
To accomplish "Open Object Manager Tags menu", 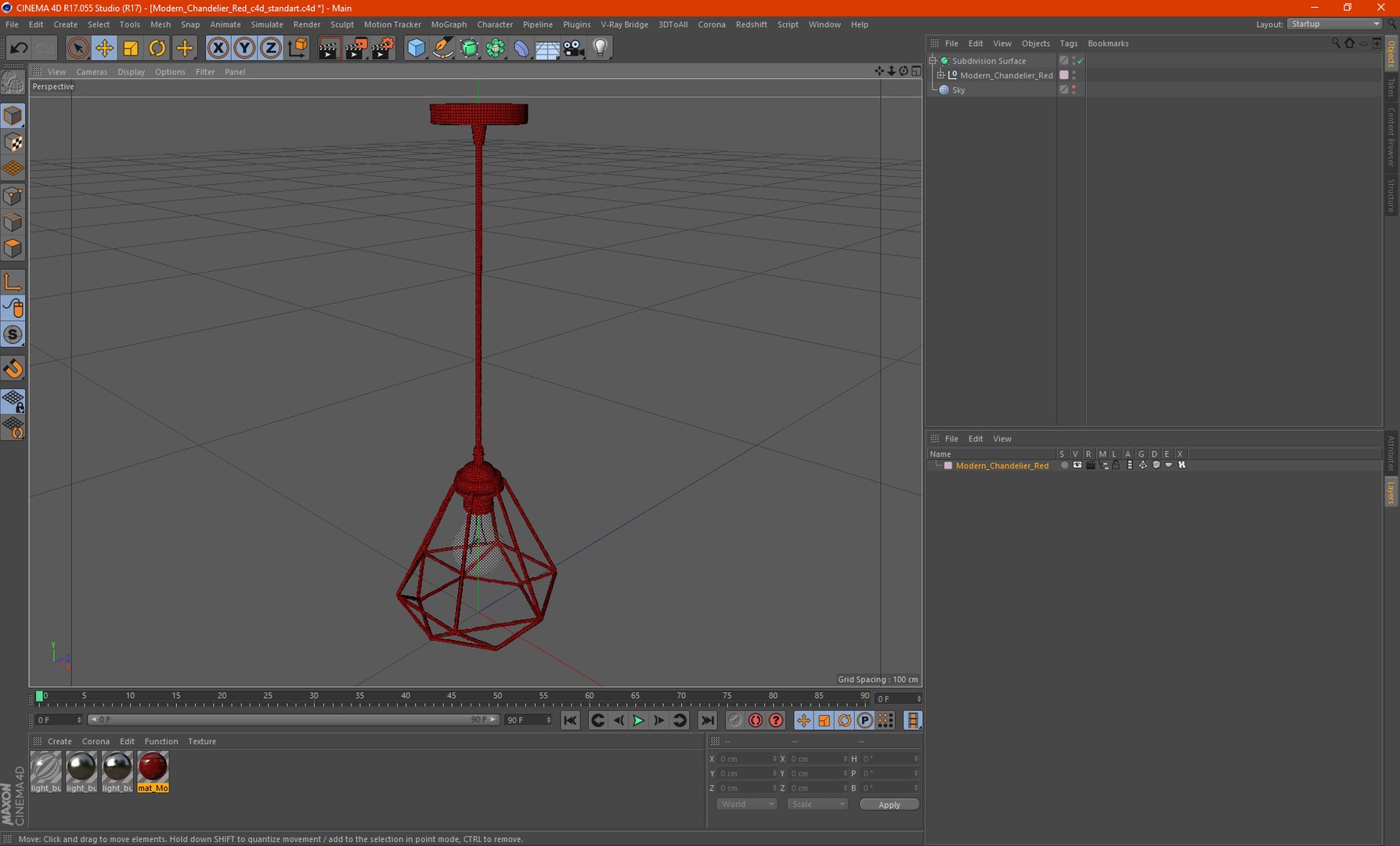I will point(1069,44).
